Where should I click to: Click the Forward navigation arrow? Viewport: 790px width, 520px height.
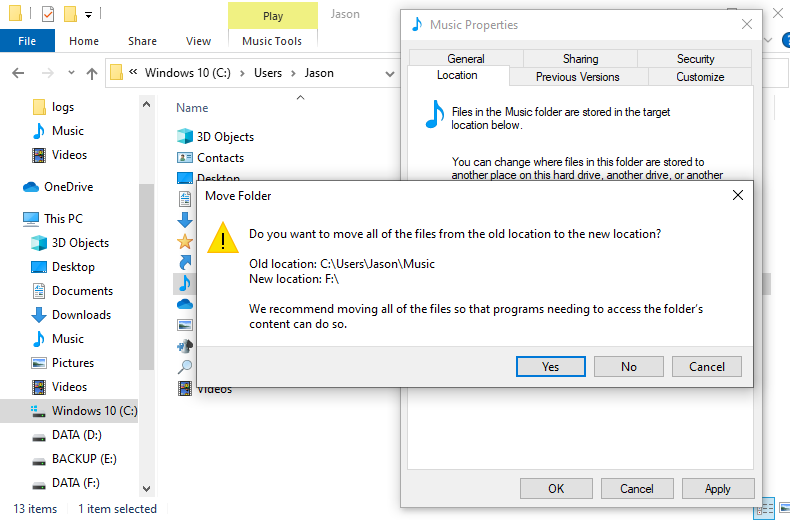click(47, 73)
